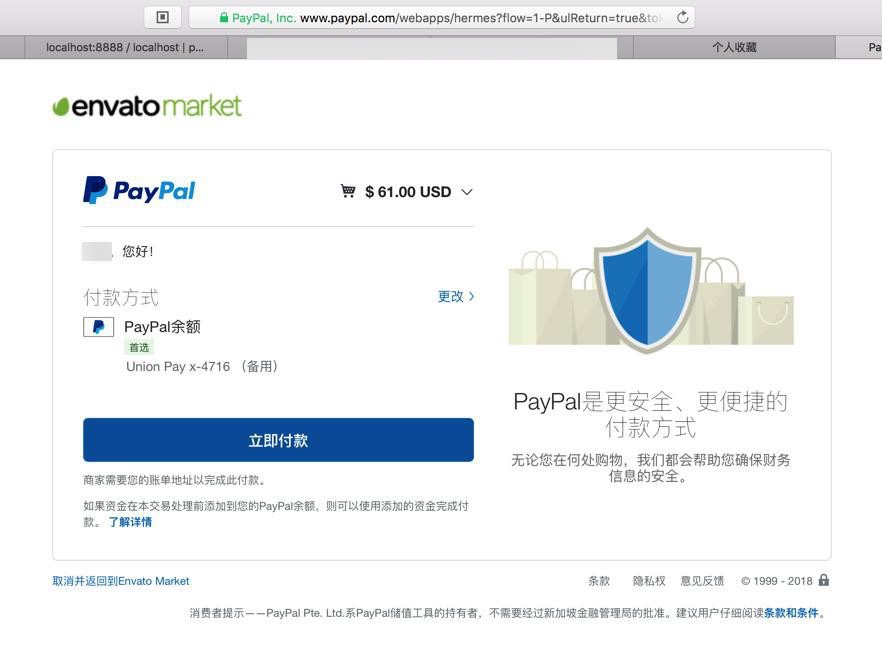Click the 付款方式 heading
The height and width of the screenshot is (650, 882).
click(121, 297)
